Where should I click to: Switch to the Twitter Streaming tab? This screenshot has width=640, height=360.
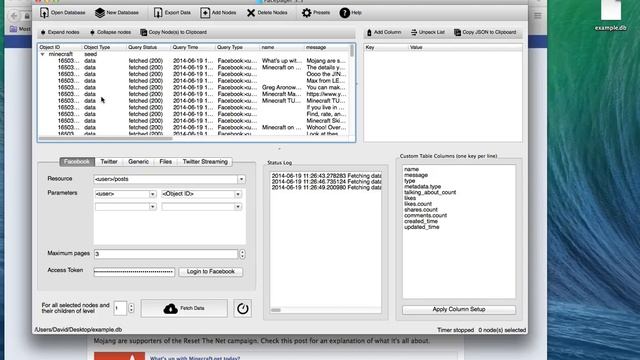pos(205,162)
